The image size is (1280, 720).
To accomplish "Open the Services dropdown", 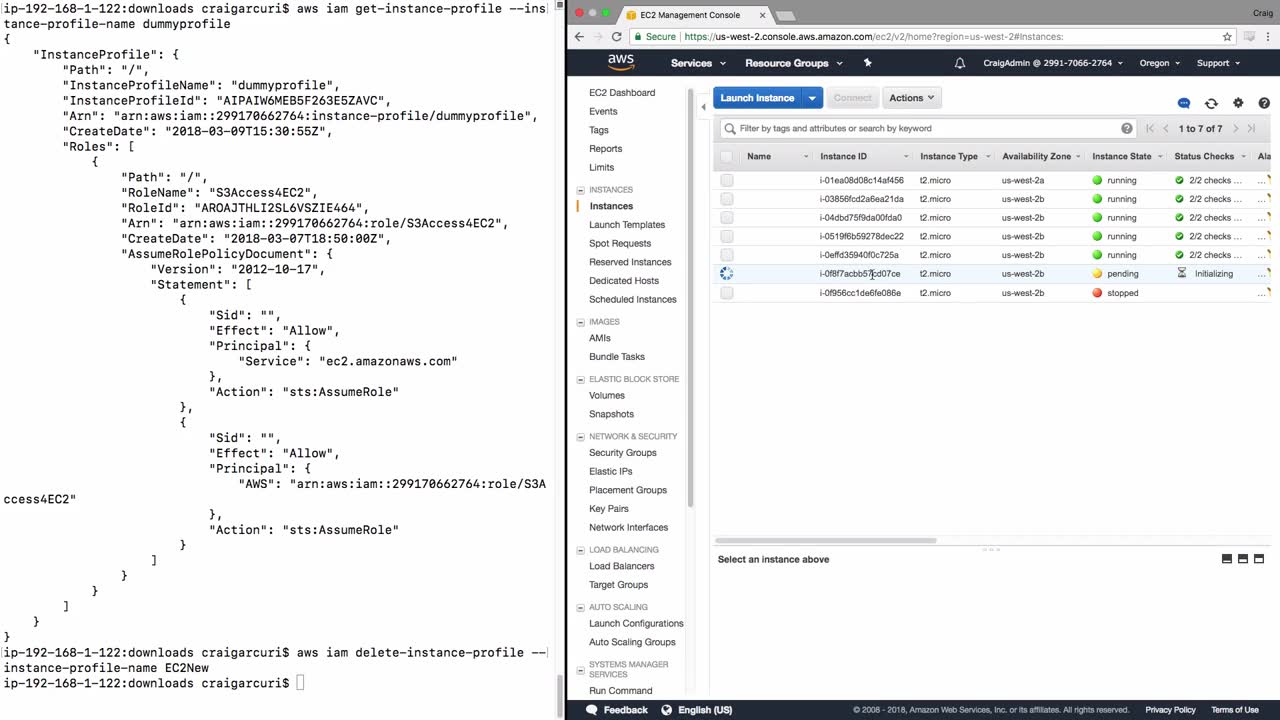I will [x=698, y=63].
